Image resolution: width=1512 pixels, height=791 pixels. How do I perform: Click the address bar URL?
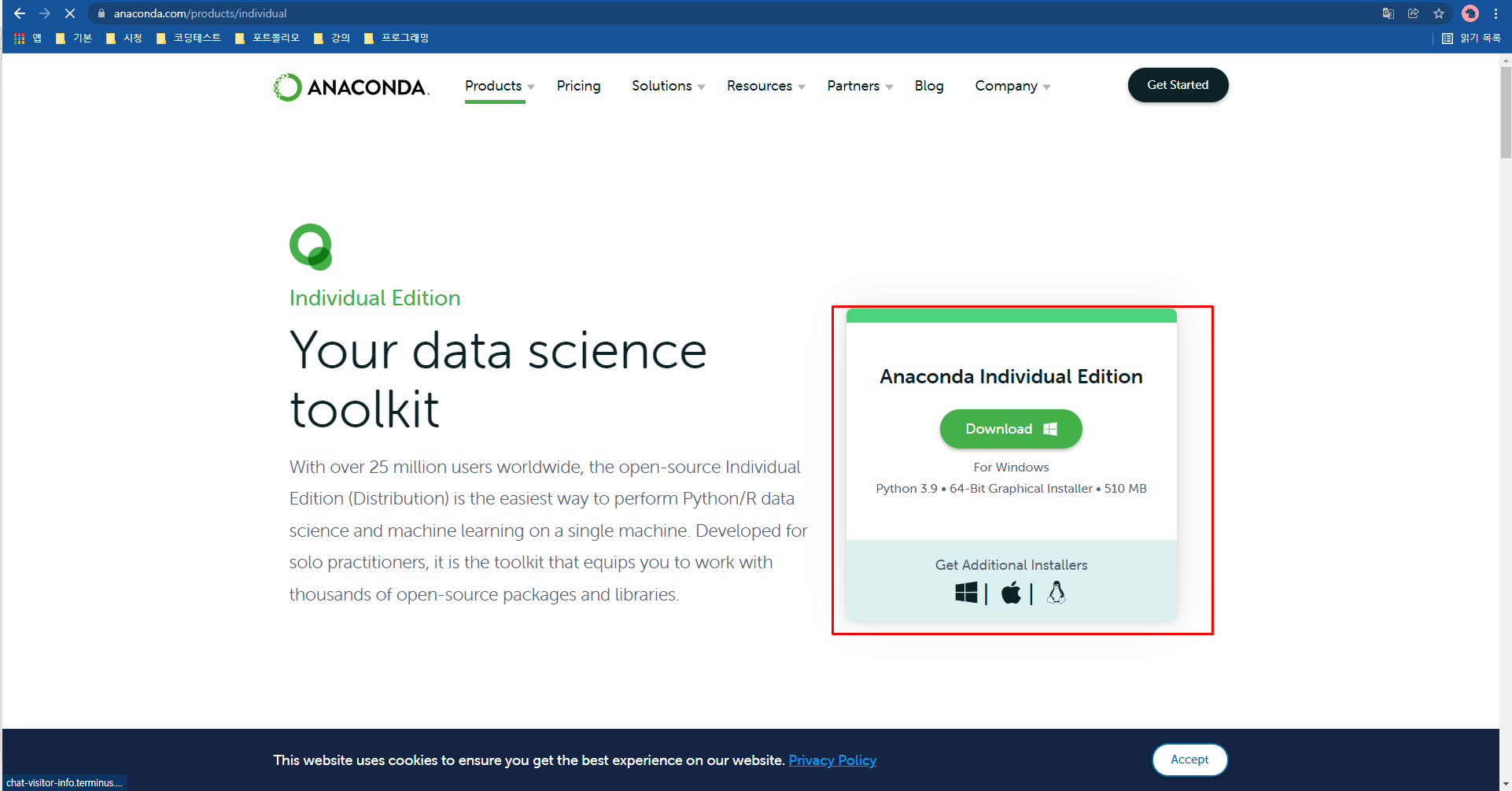(201, 13)
